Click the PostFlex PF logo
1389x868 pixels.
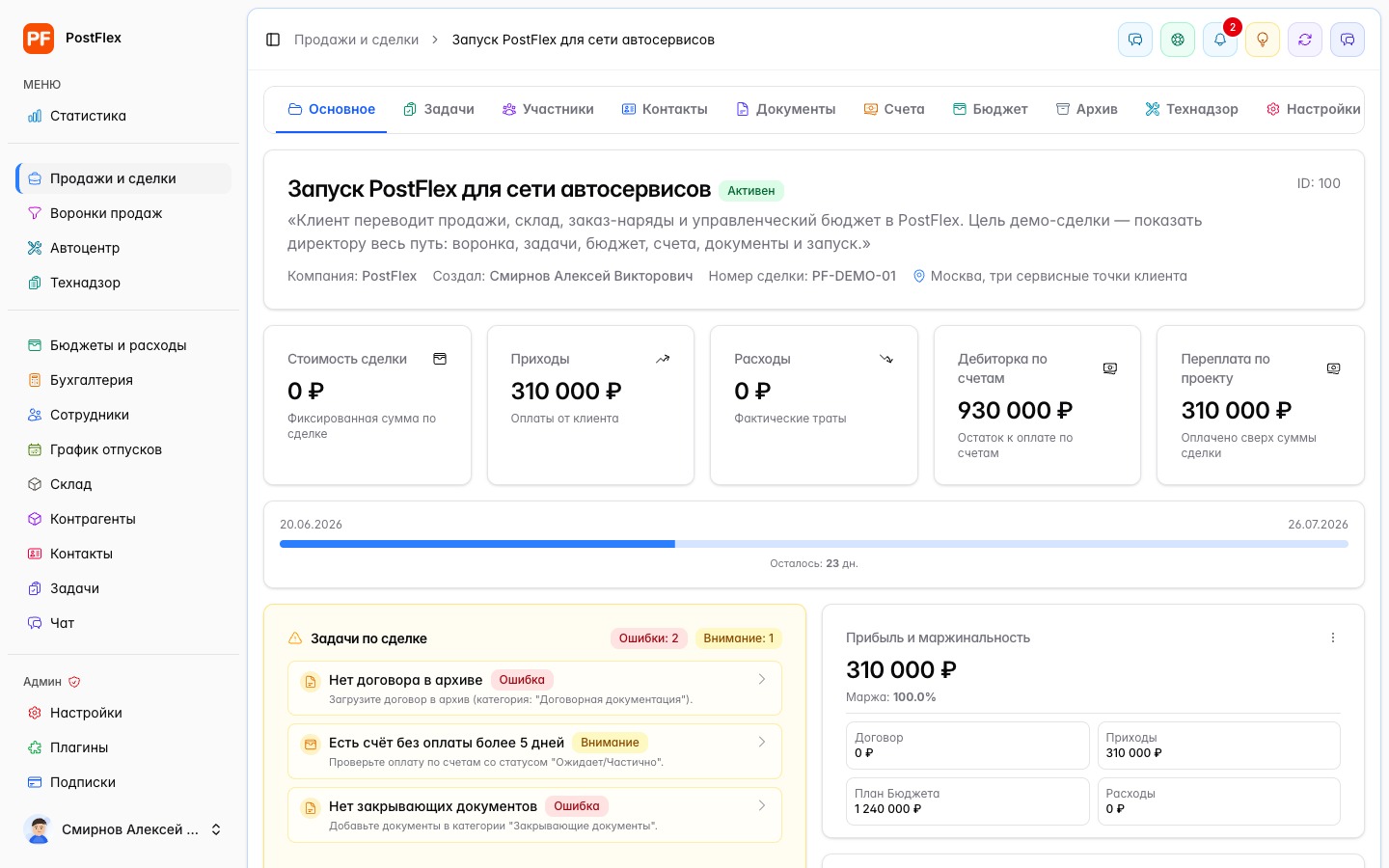click(39, 39)
